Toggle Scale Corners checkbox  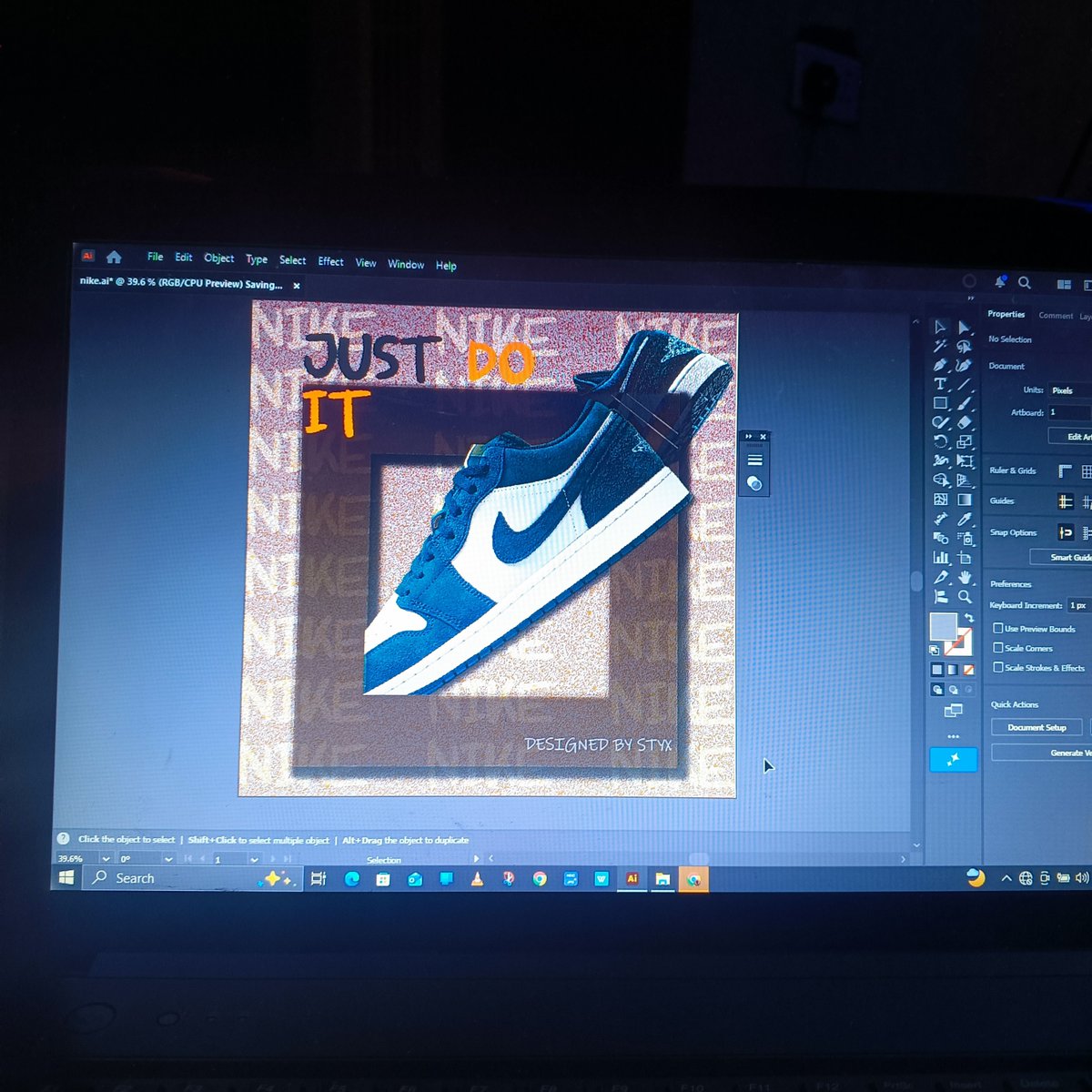(998, 647)
